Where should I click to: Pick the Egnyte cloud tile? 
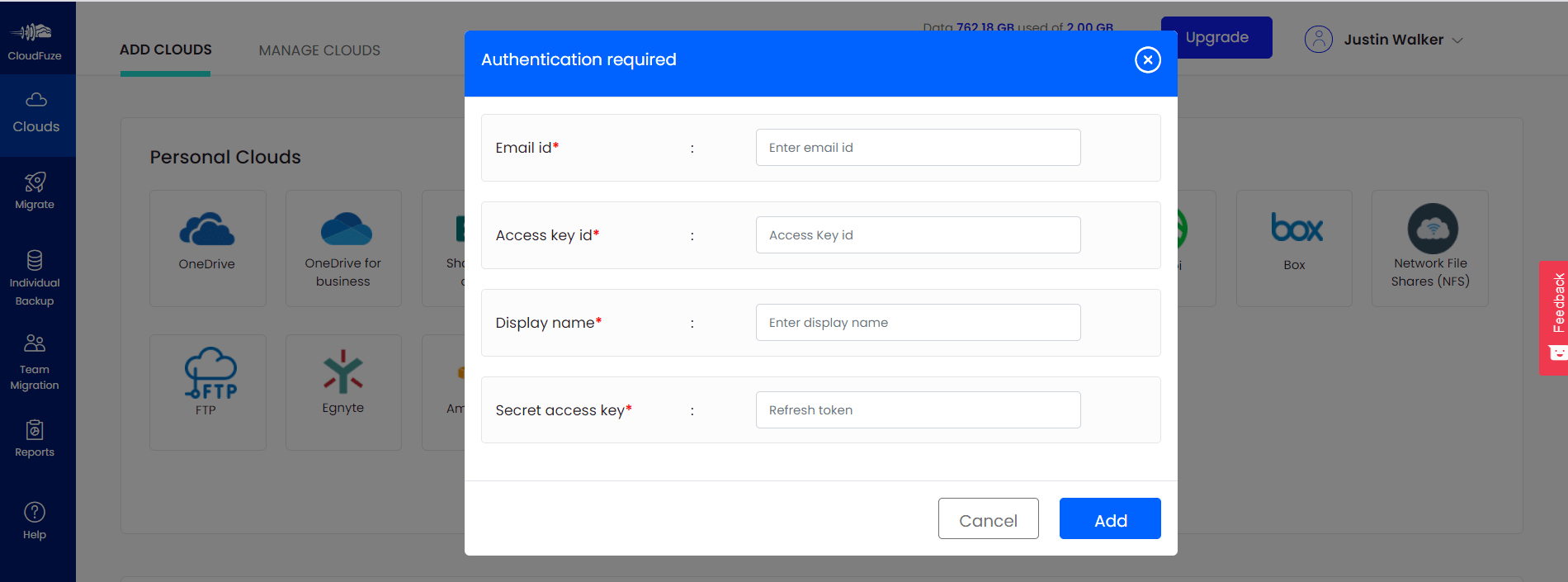[x=343, y=392]
